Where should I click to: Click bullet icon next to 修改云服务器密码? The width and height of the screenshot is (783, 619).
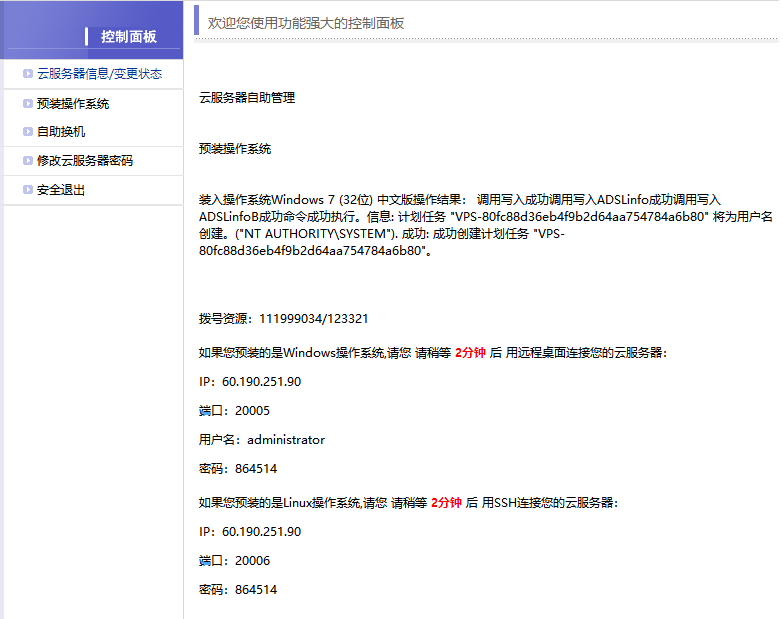(28, 161)
